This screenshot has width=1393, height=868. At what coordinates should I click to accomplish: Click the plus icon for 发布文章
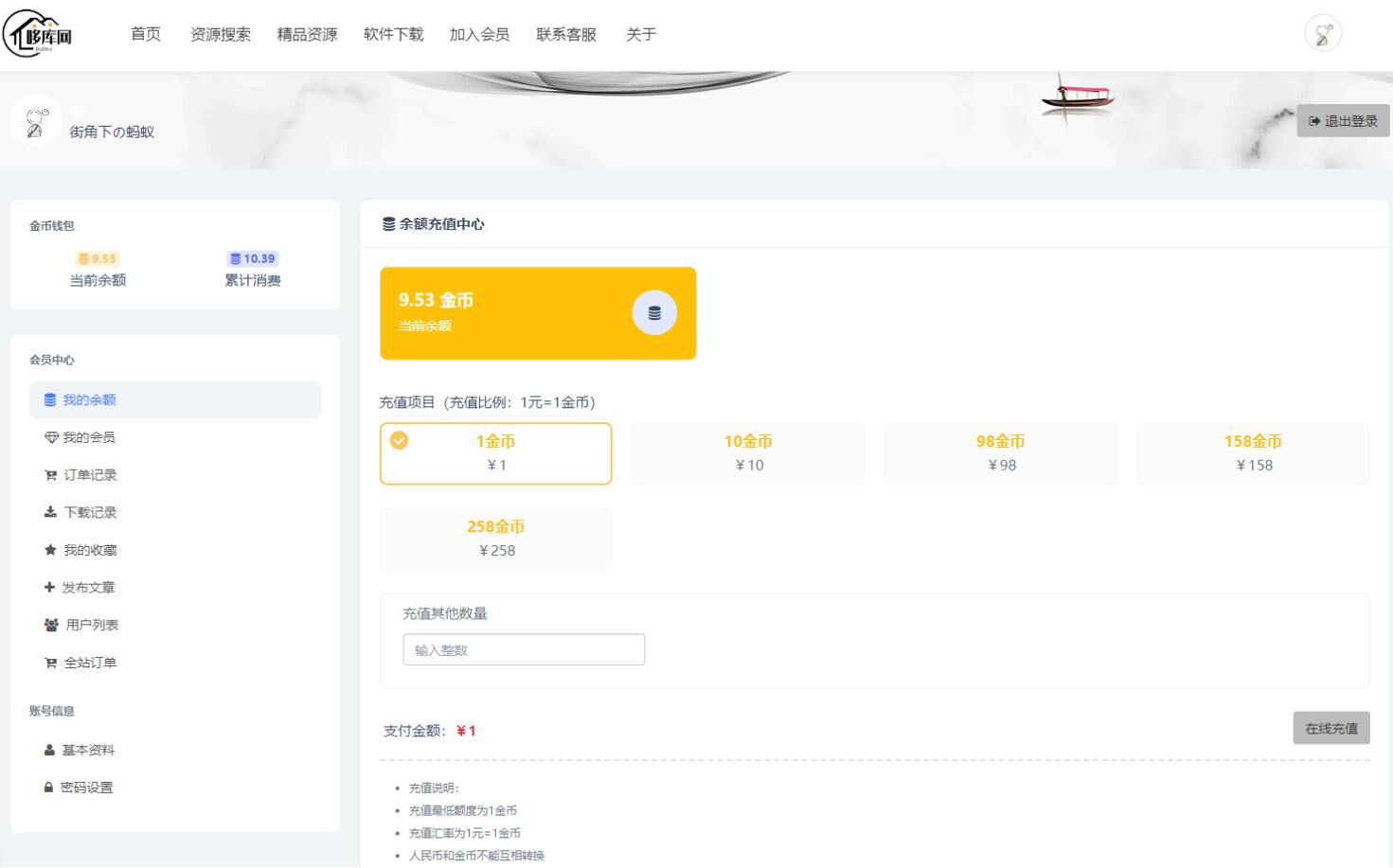tap(49, 588)
